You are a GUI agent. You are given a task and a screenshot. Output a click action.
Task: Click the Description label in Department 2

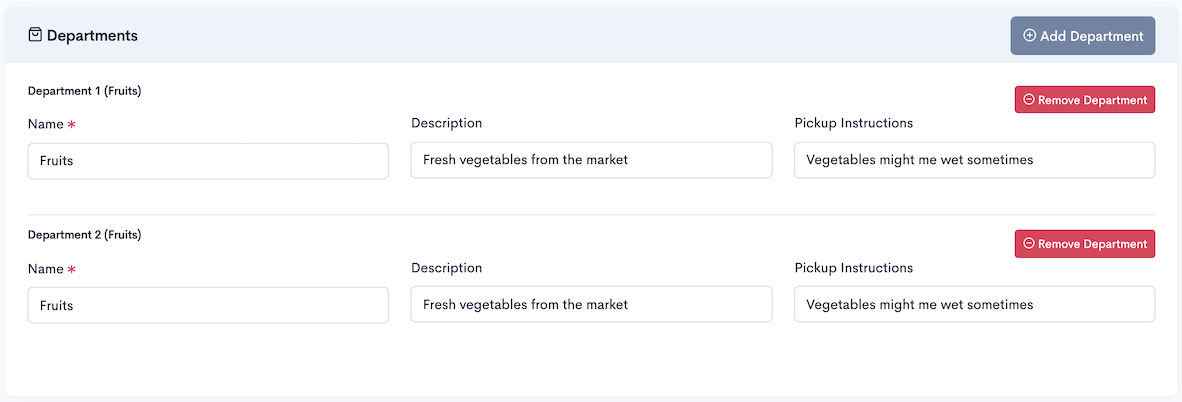446,268
